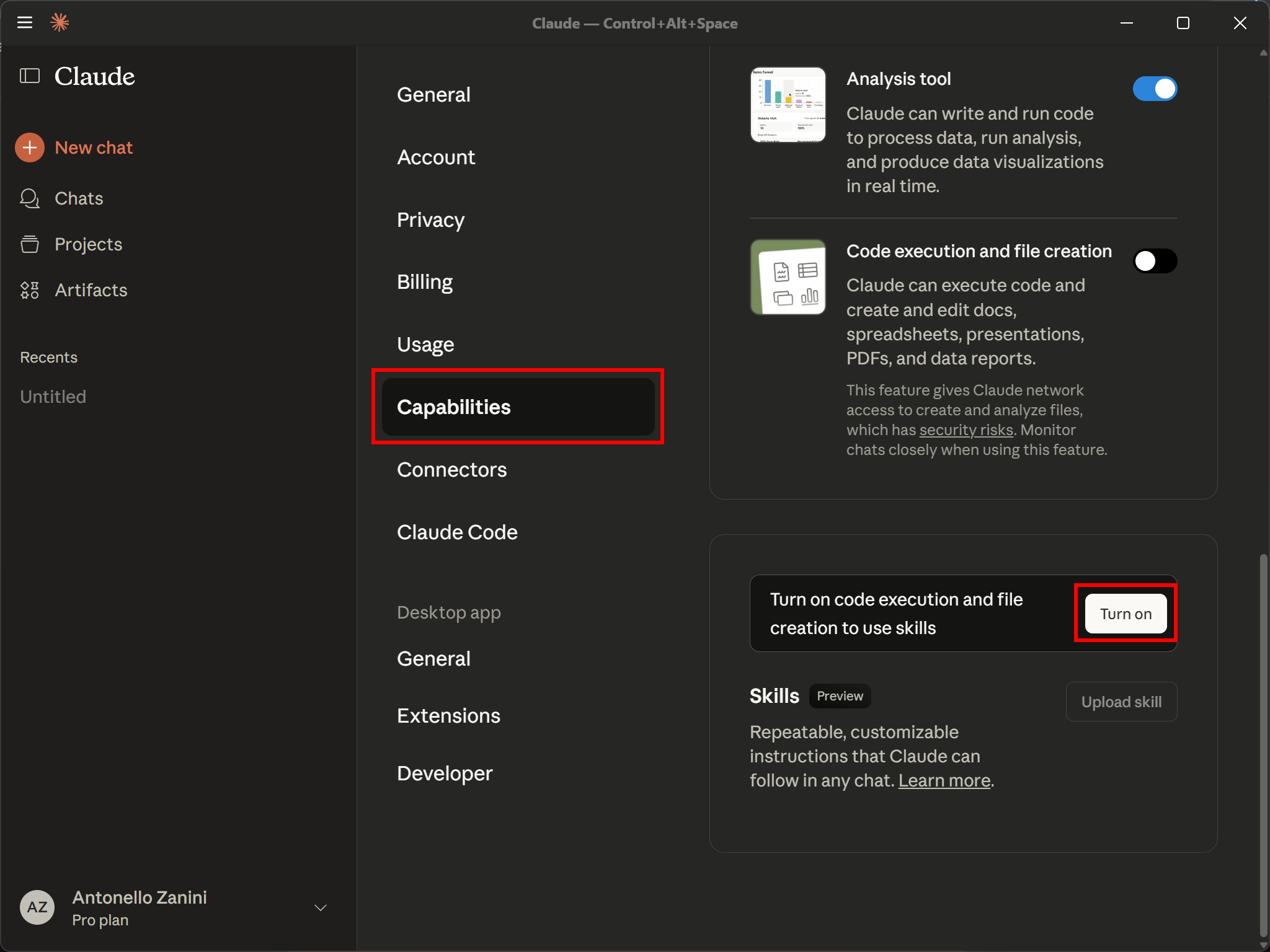Open Artifacts via its shapes icon
The image size is (1270, 952).
click(29, 290)
